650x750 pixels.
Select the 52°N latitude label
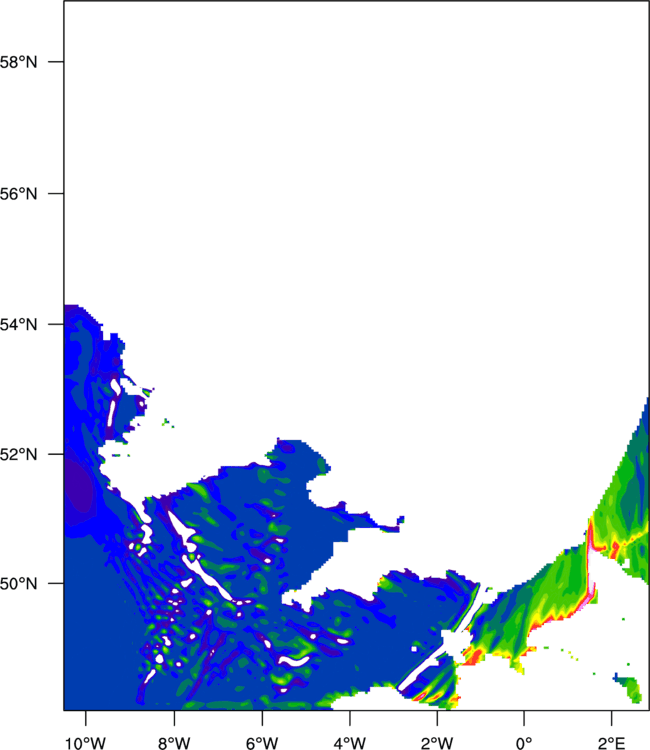(x=18, y=454)
